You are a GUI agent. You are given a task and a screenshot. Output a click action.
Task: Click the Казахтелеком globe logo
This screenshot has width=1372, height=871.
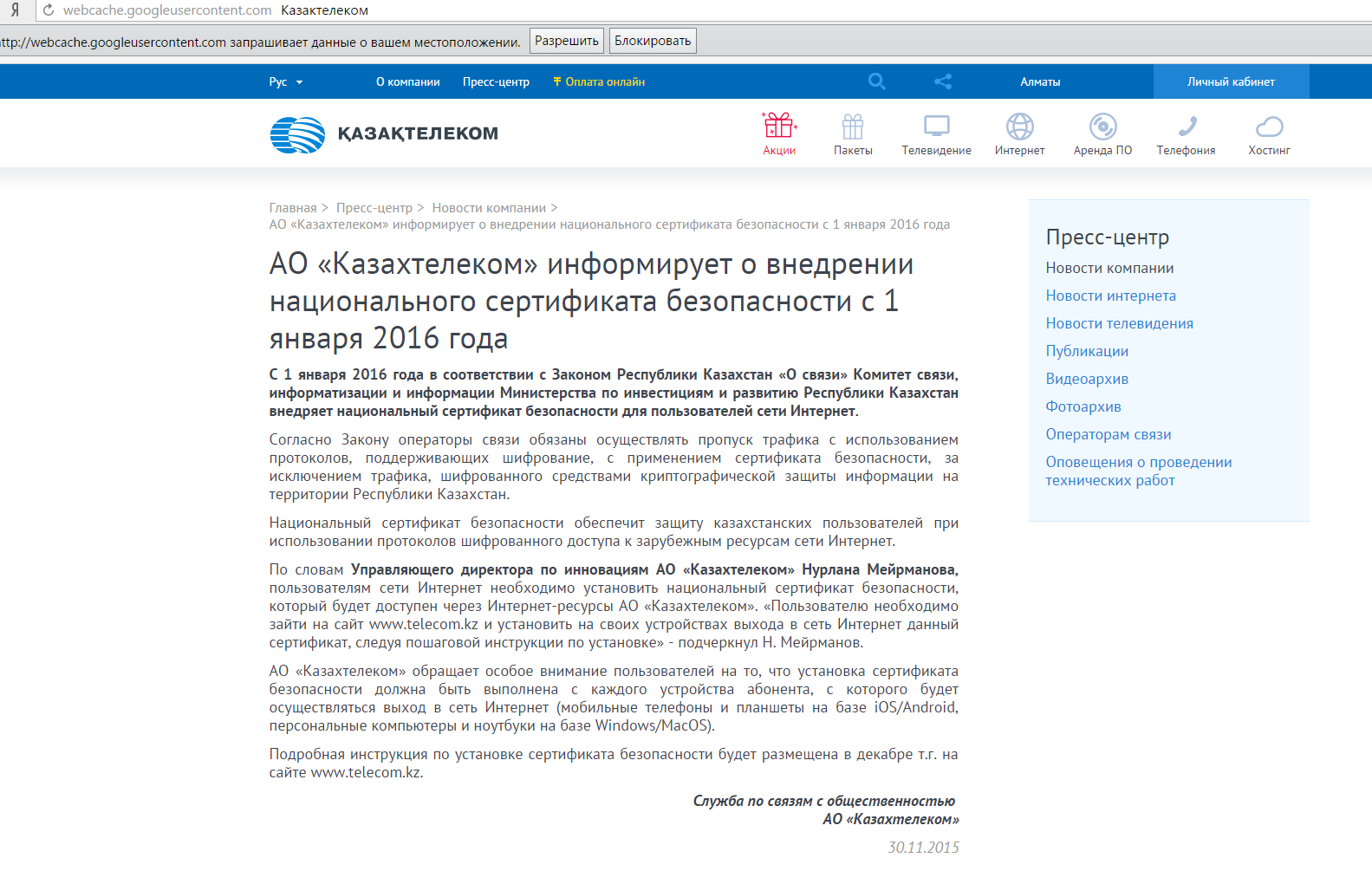coord(297,134)
